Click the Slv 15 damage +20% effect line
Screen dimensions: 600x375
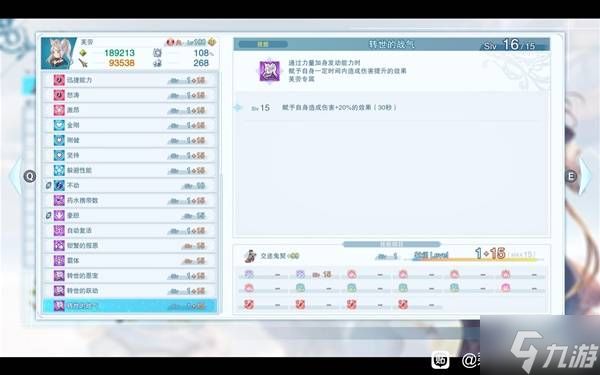coord(324,108)
